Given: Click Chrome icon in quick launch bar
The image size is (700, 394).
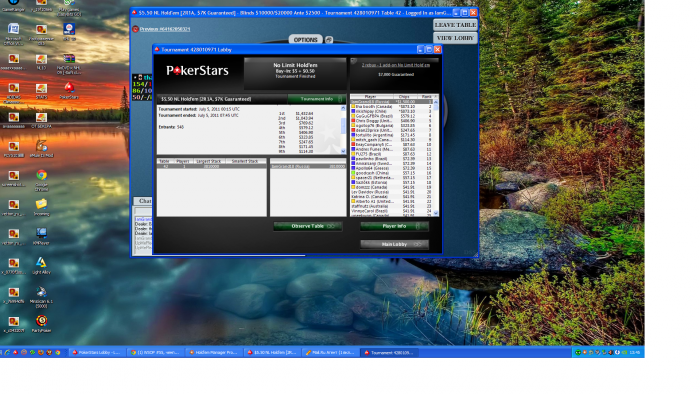Looking at the screenshot, I should (58, 353).
